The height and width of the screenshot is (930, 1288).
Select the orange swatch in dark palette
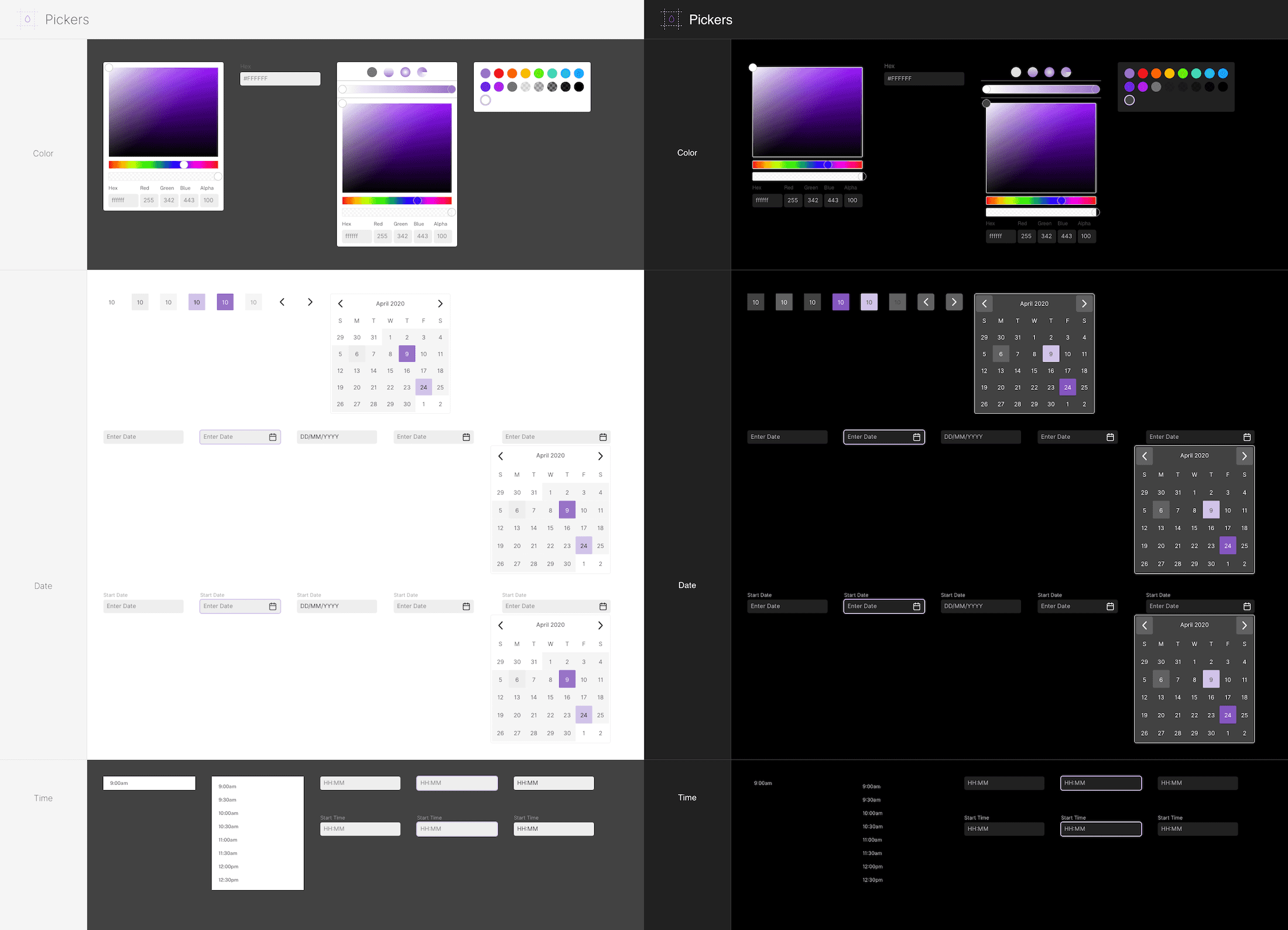tap(1156, 73)
